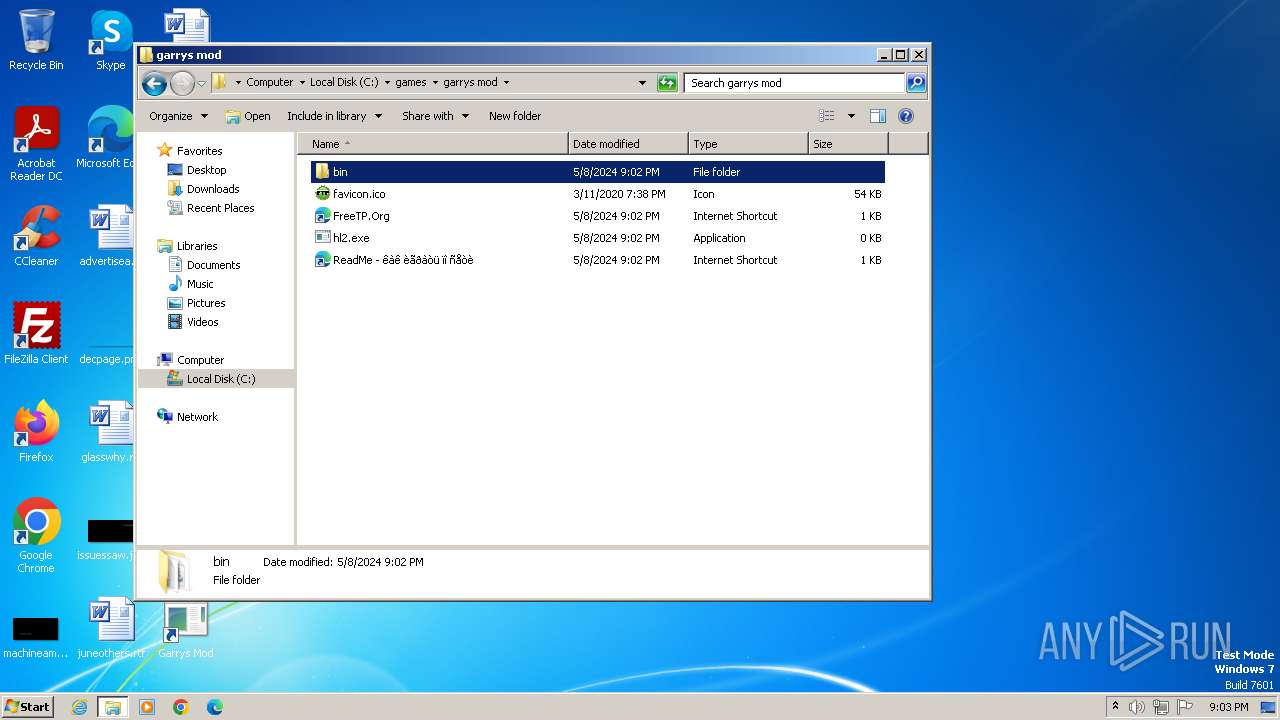Open Microsoft Edge from taskbar
1280x720 pixels.
[214, 707]
